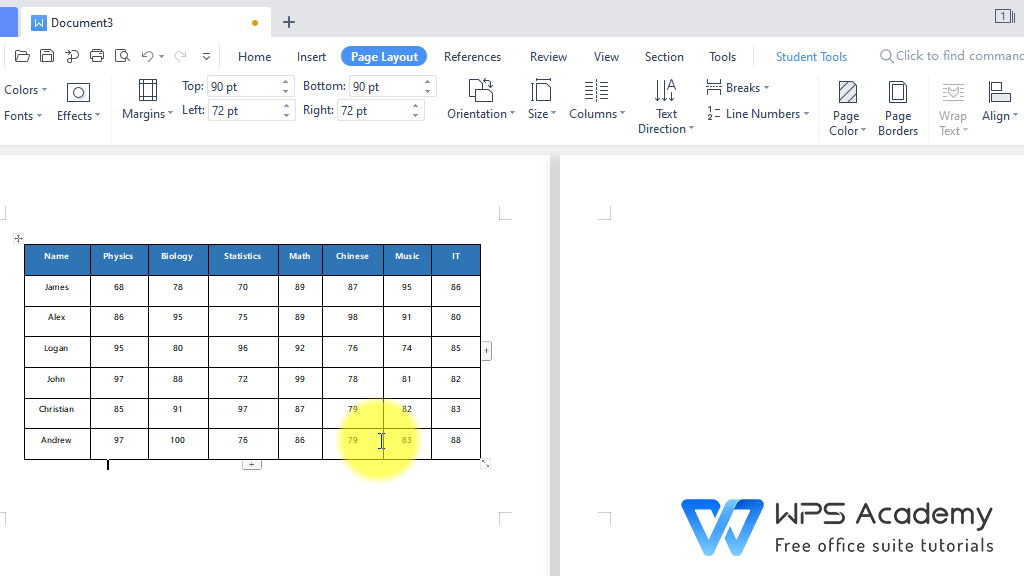The width and height of the screenshot is (1024, 576).
Task: Click the Click to find command search box
Action: (950, 56)
